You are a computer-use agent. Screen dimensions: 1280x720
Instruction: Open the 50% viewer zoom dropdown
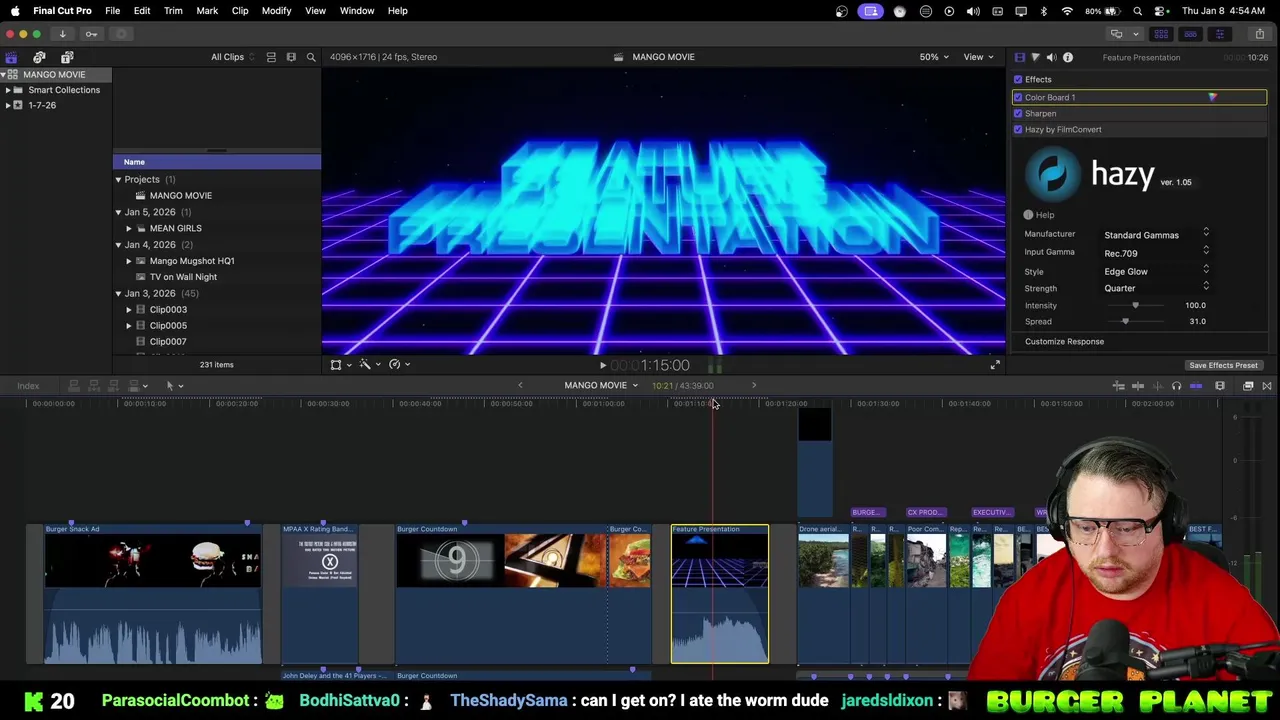pos(934,57)
